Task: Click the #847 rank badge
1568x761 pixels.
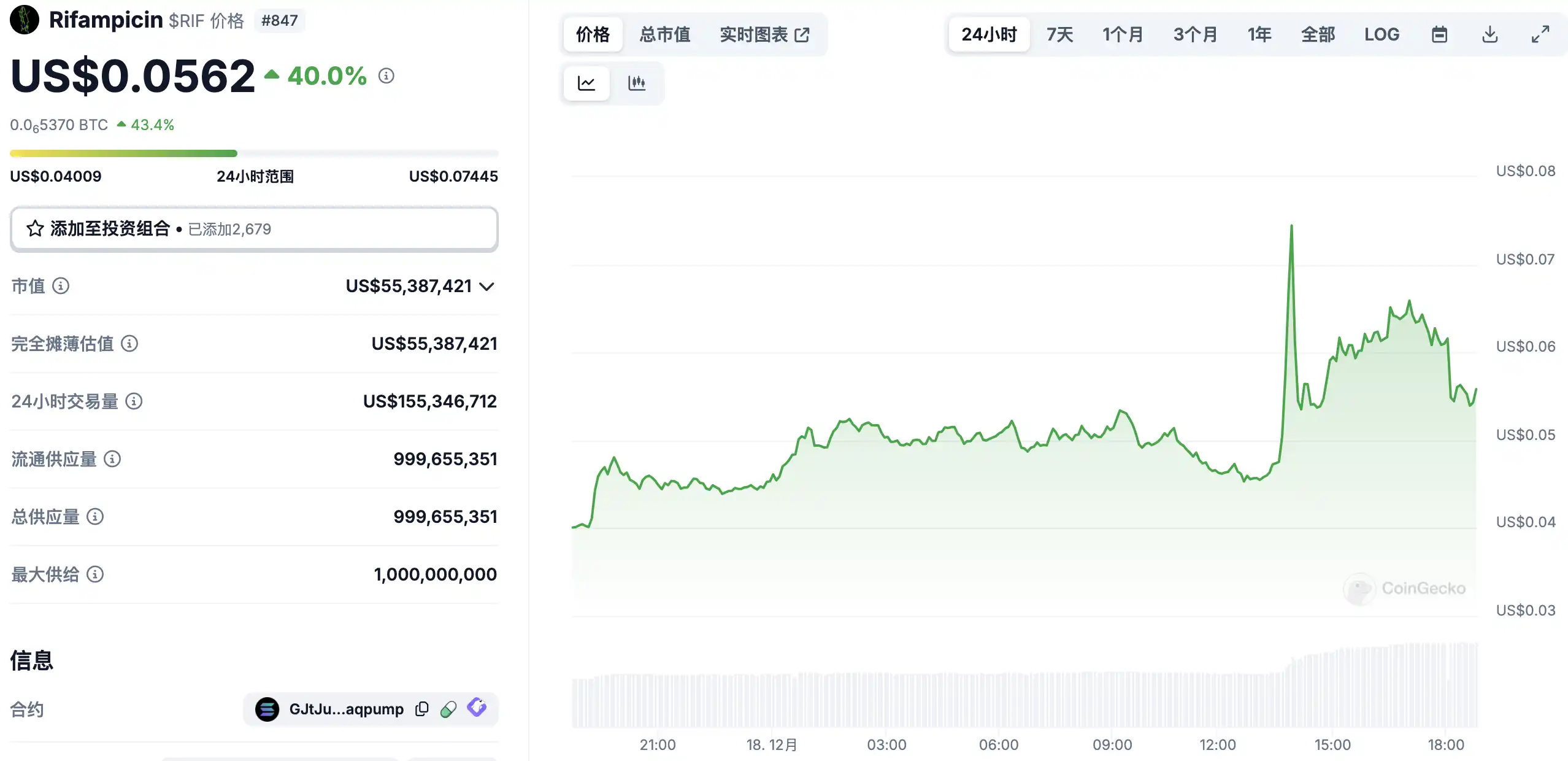Action: point(279,20)
